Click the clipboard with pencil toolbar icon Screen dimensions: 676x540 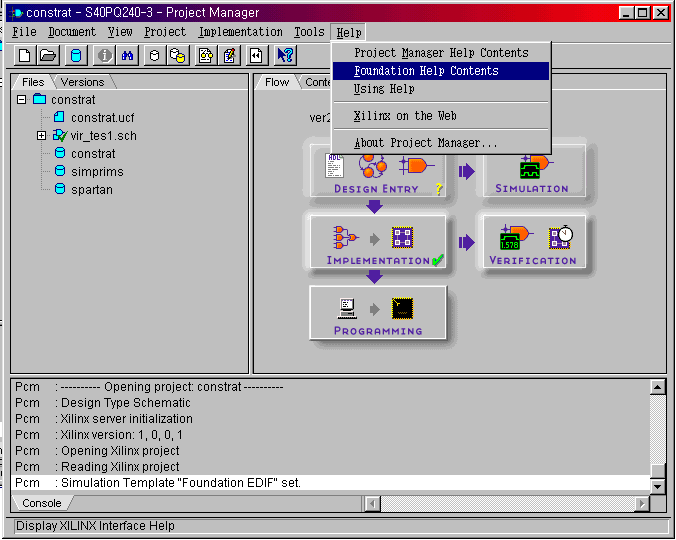pyautogui.click(x=229, y=56)
